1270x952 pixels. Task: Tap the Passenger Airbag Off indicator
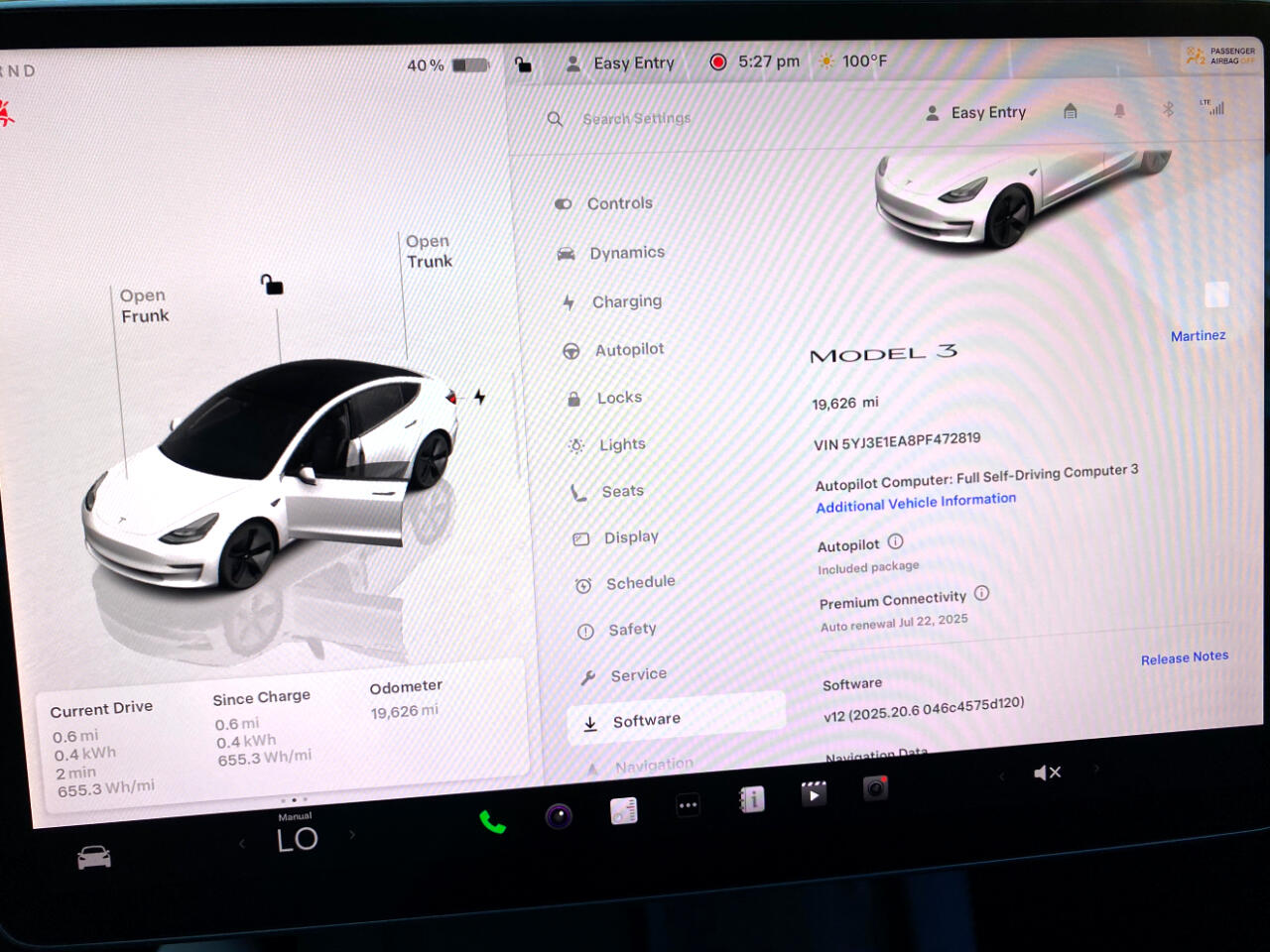[x=1220, y=56]
